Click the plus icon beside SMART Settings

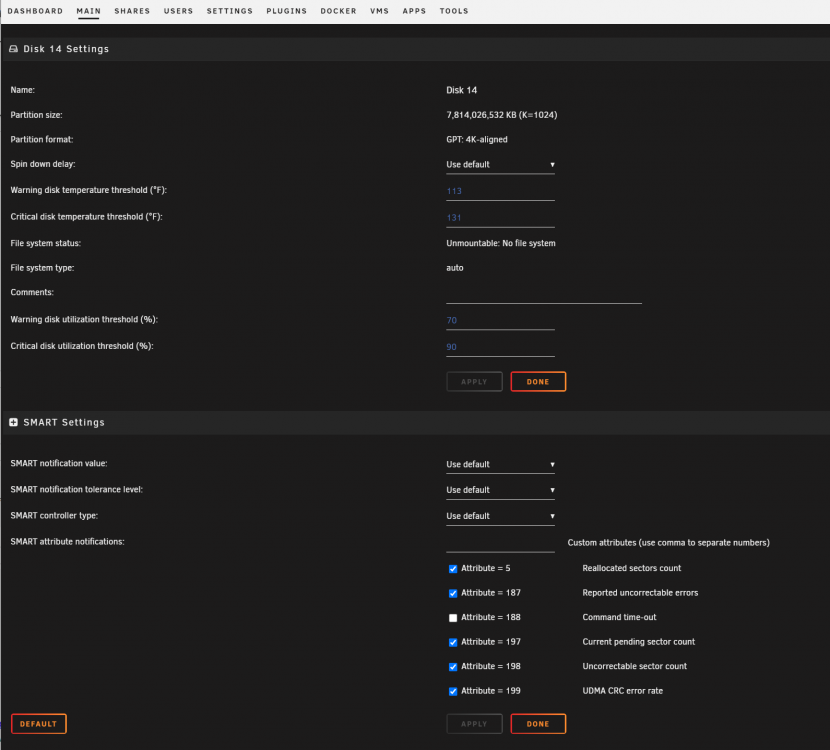point(13,422)
